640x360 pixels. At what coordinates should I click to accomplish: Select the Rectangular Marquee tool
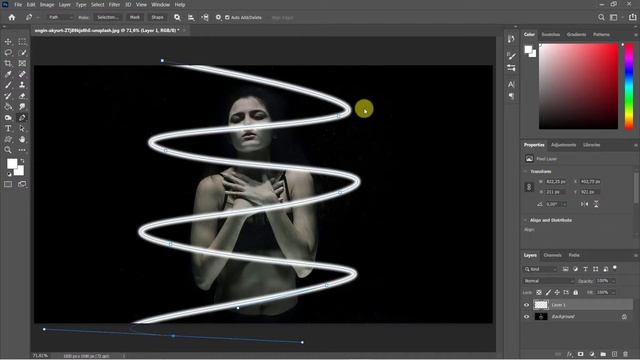pos(22,42)
